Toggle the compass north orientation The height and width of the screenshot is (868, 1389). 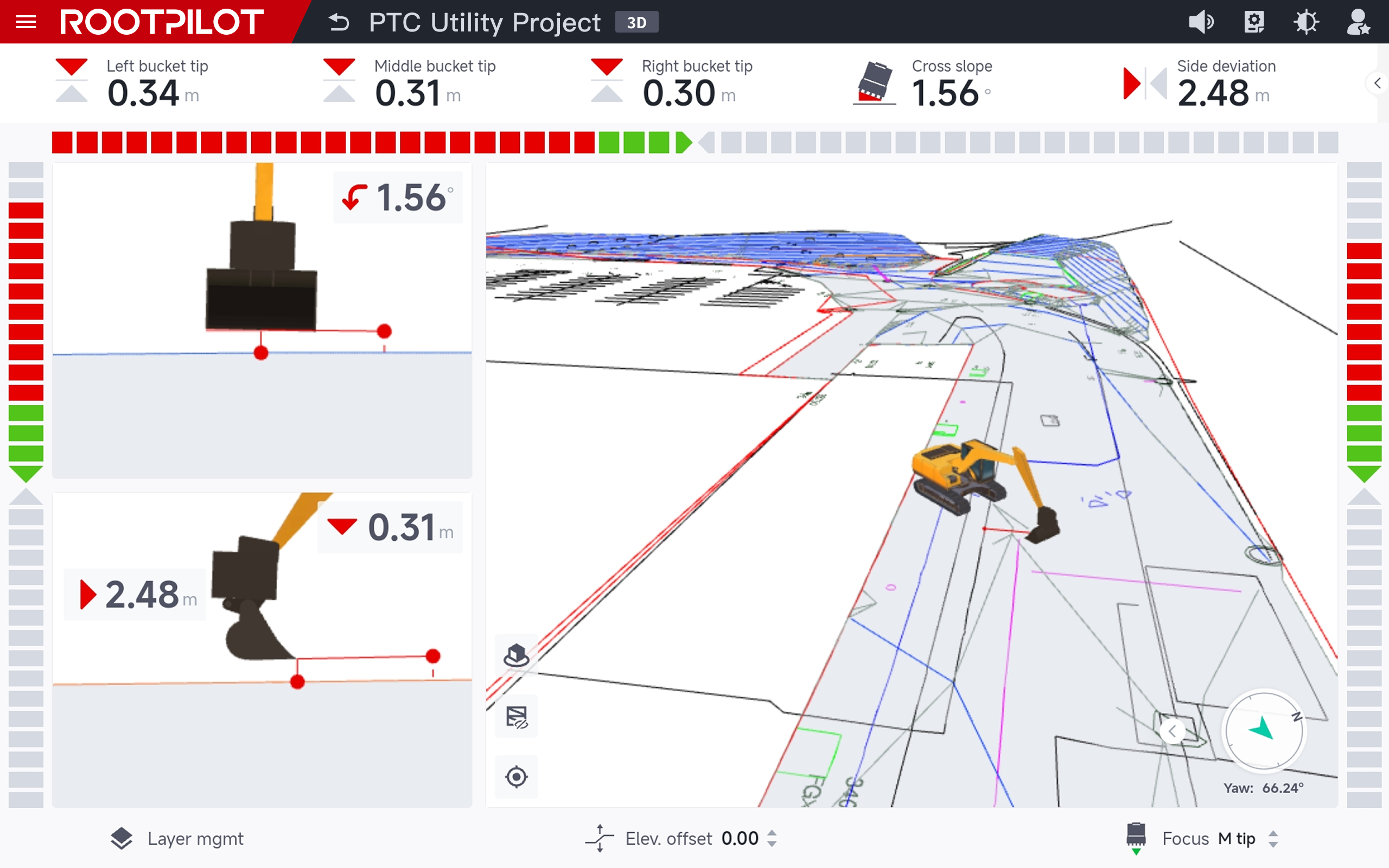pyautogui.click(x=1263, y=730)
